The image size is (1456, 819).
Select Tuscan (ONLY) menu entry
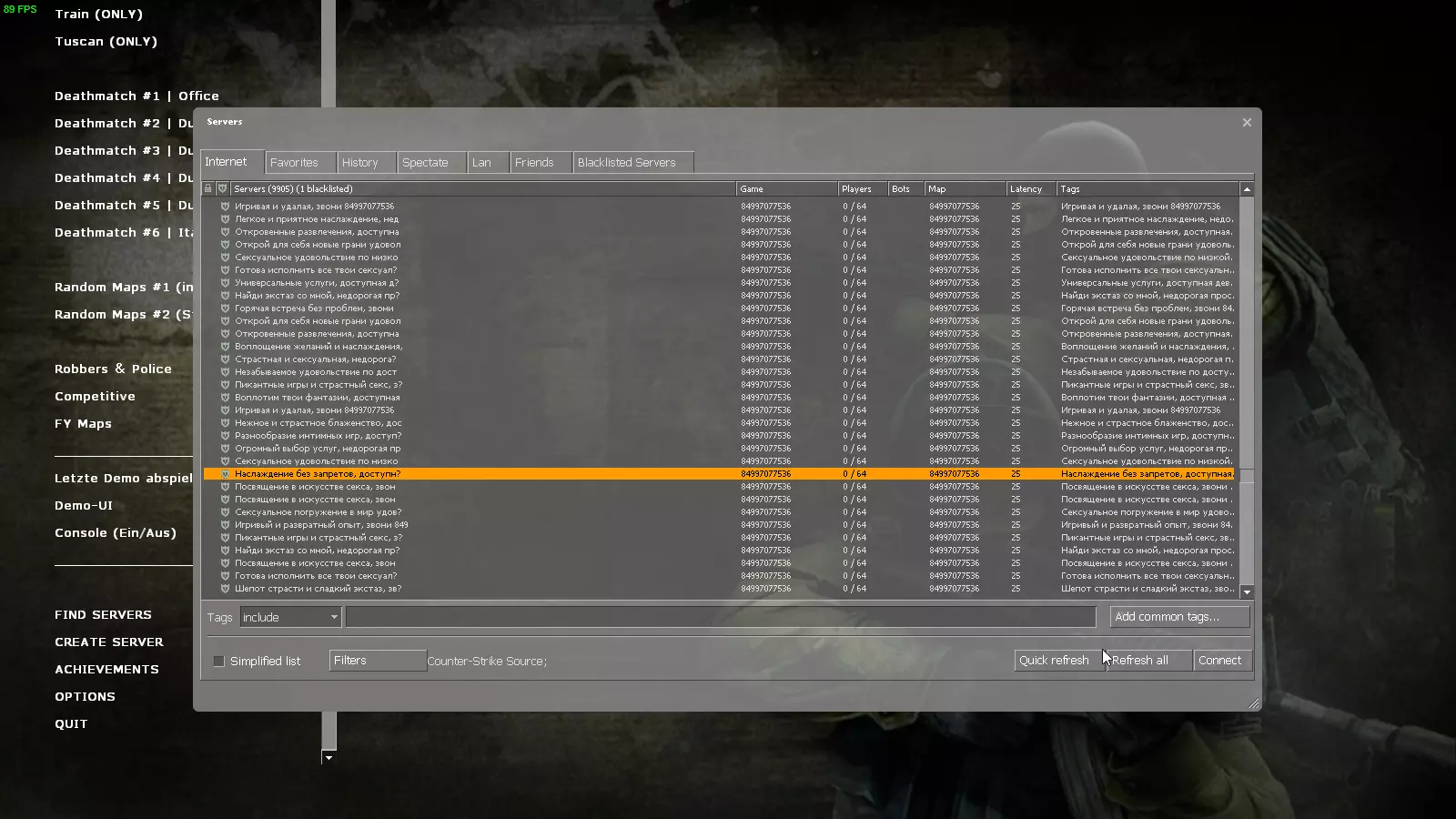point(106,42)
